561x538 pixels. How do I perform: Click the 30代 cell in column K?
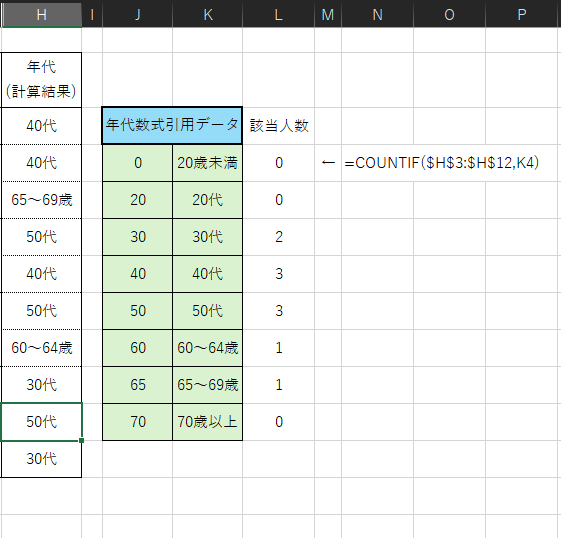(x=208, y=237)
